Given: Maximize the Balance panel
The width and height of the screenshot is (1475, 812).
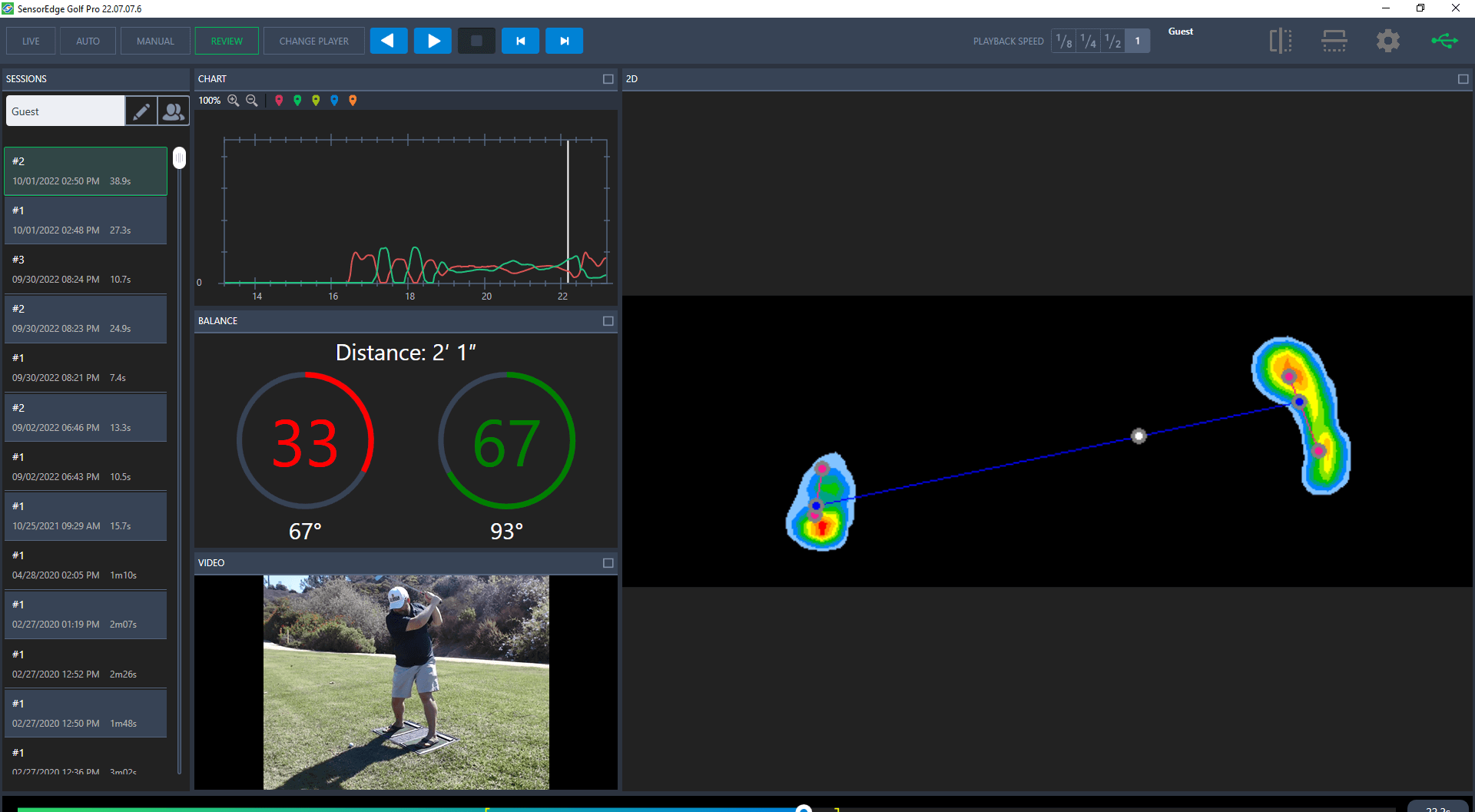Looking at the screenshot, I should coord(608,321).
